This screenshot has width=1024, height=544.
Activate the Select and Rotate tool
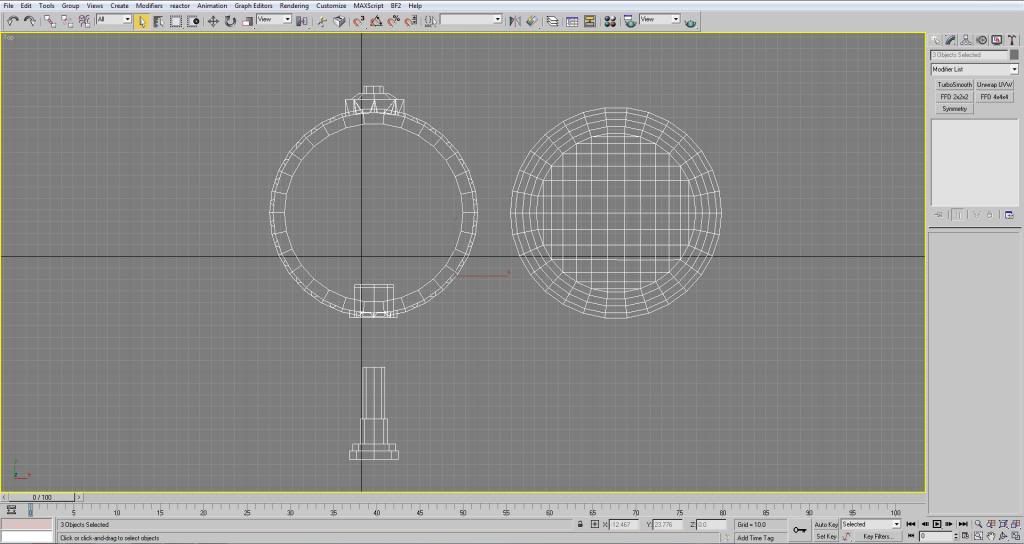[x=230, y=21]
